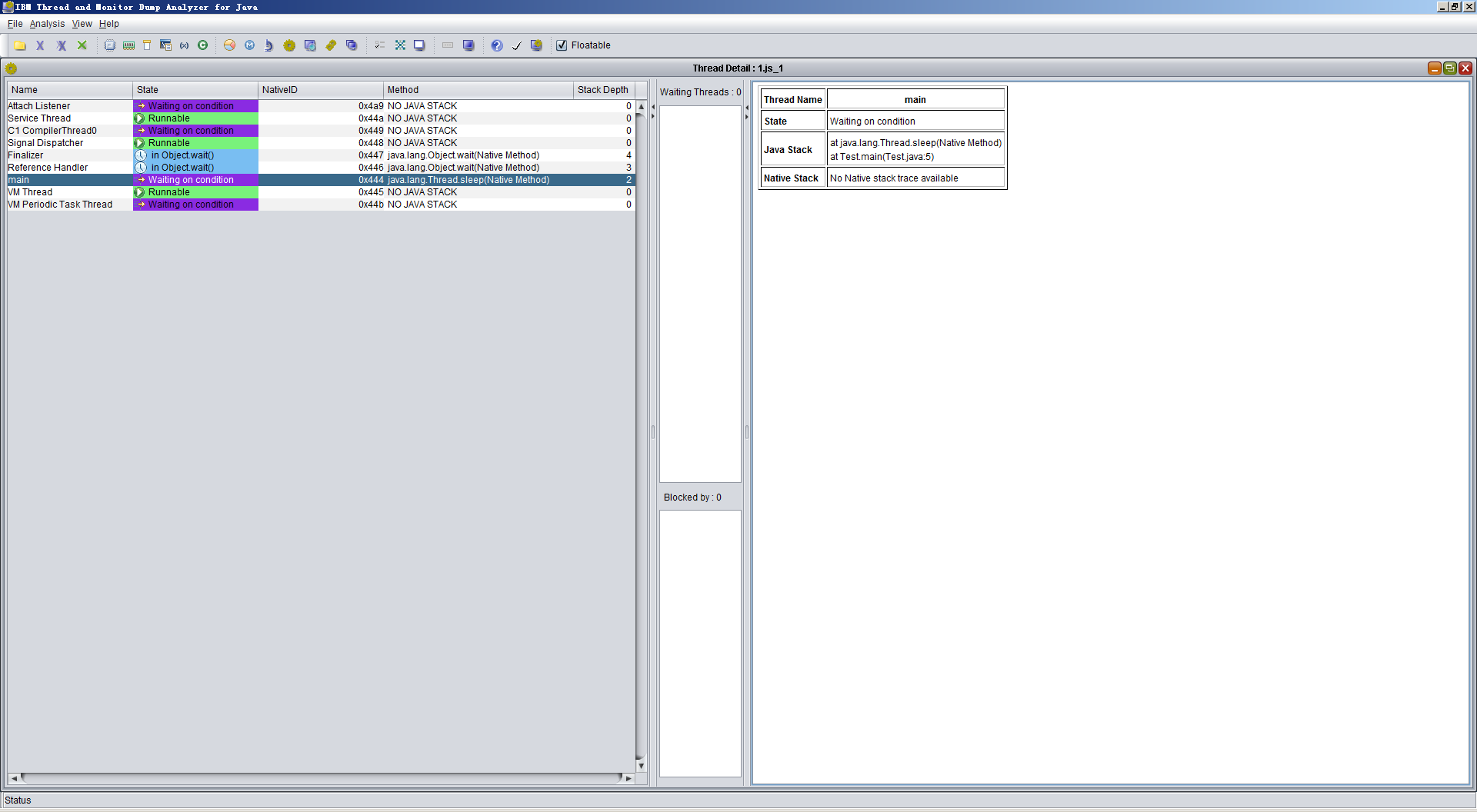Click the overlapping blue windows compare icon
Viewport: 1477px width, 812px height.
352,45
